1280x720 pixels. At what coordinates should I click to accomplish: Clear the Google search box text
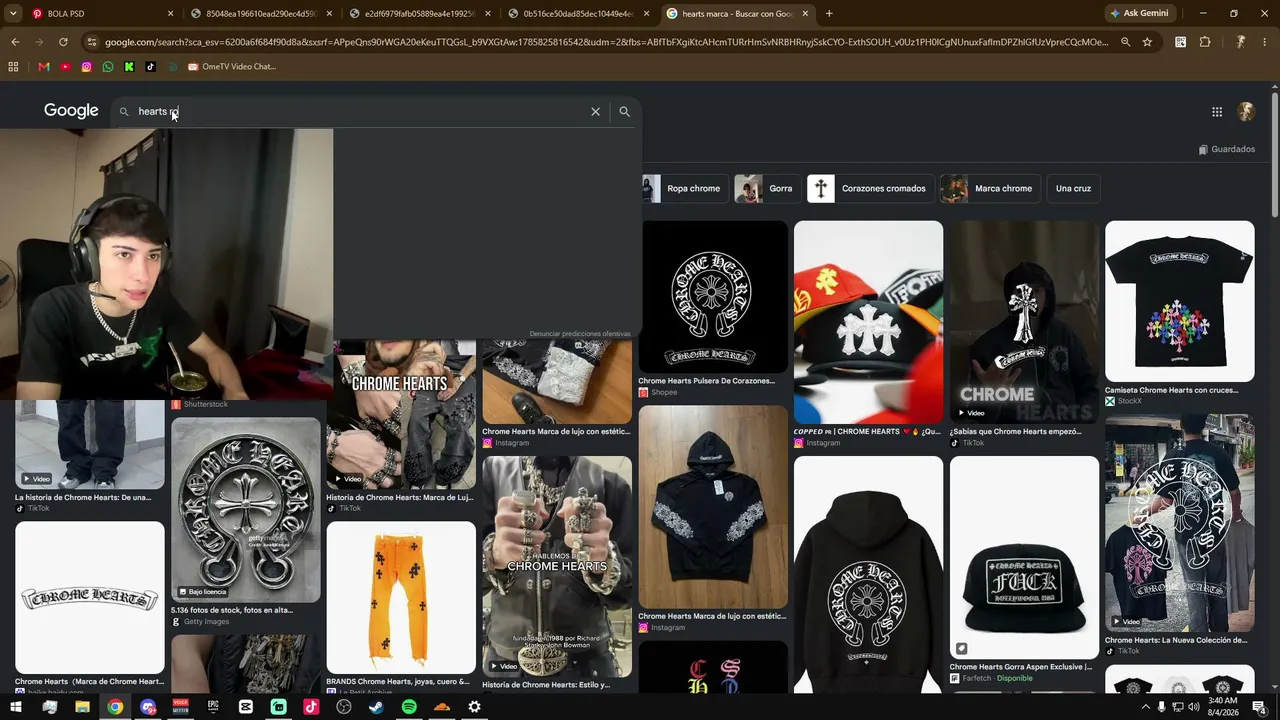click(595, 112)
